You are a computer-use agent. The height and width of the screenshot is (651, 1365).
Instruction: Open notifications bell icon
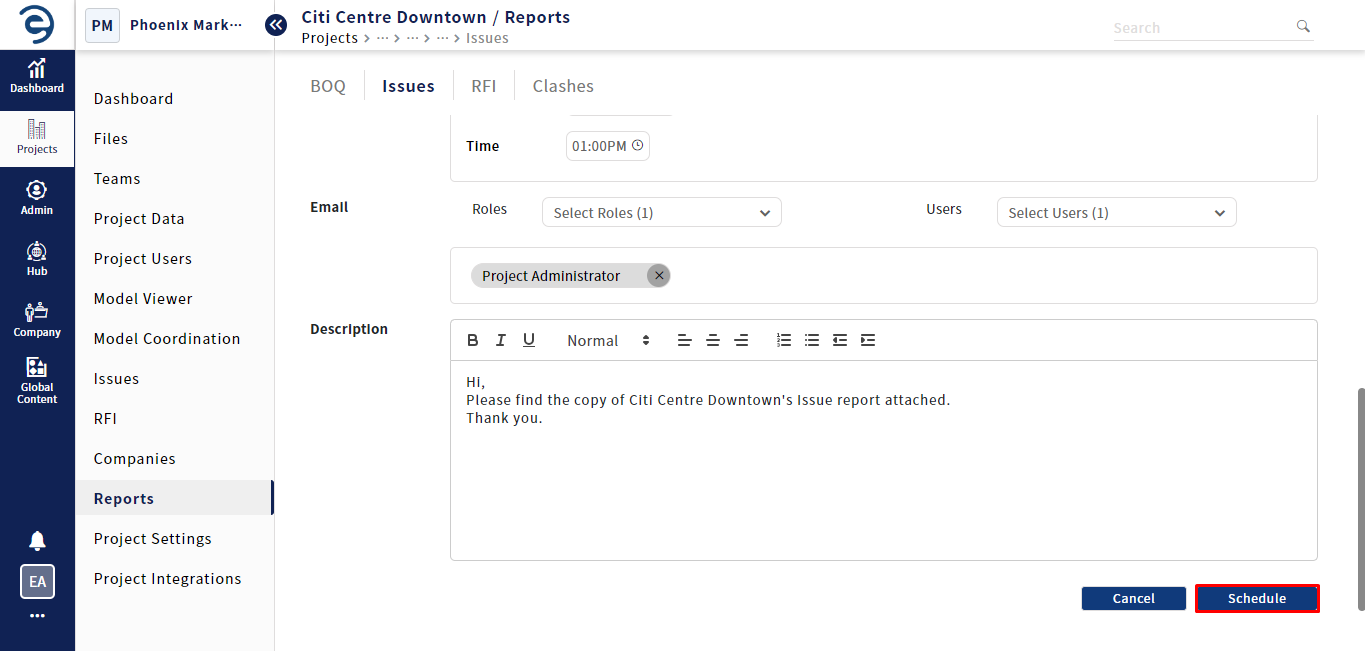point(37,541)
